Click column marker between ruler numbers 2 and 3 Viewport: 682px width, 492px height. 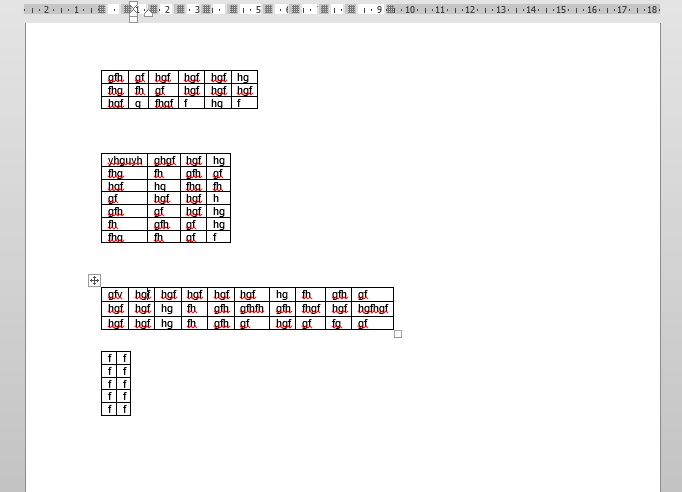point(180,9)
